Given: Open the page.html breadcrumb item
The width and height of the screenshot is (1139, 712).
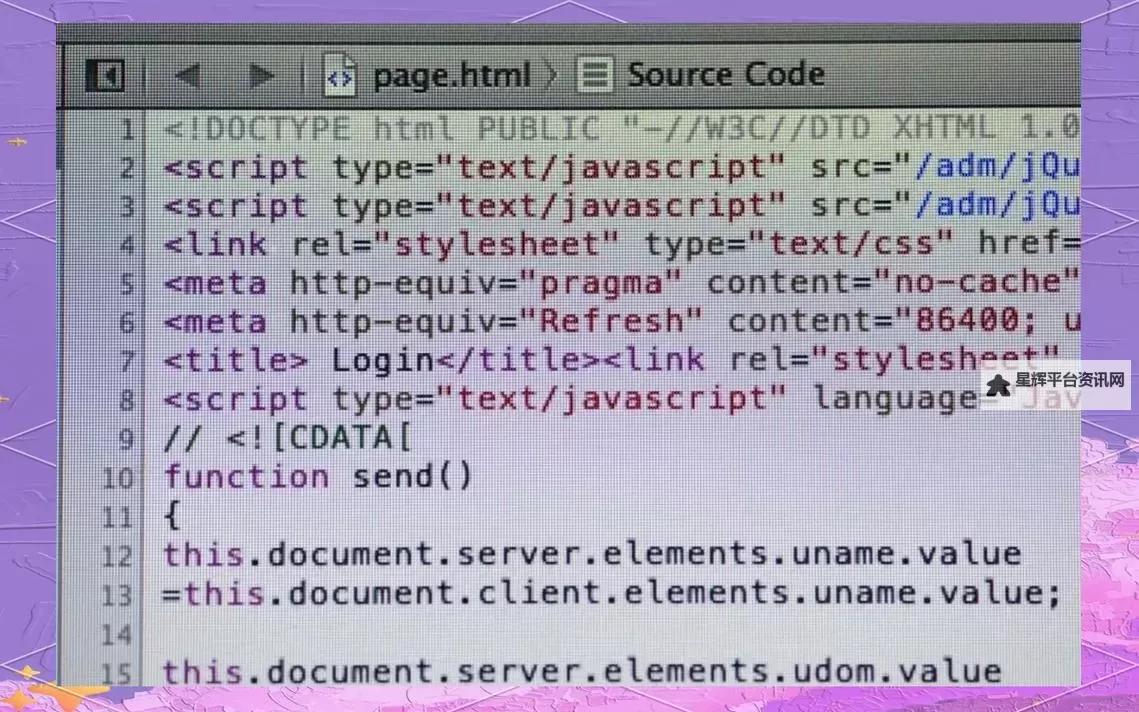Looking at the screenshot, I should [x=450, y=76].
